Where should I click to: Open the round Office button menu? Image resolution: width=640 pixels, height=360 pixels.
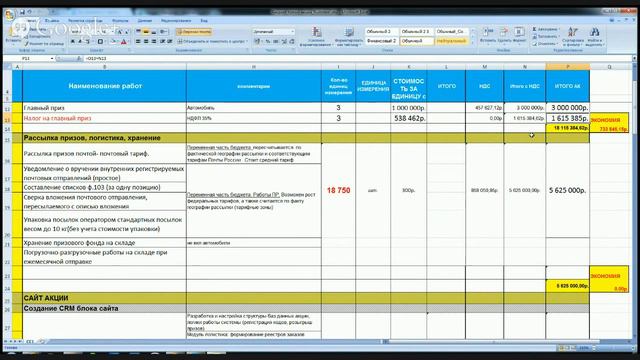click(10, 14)
